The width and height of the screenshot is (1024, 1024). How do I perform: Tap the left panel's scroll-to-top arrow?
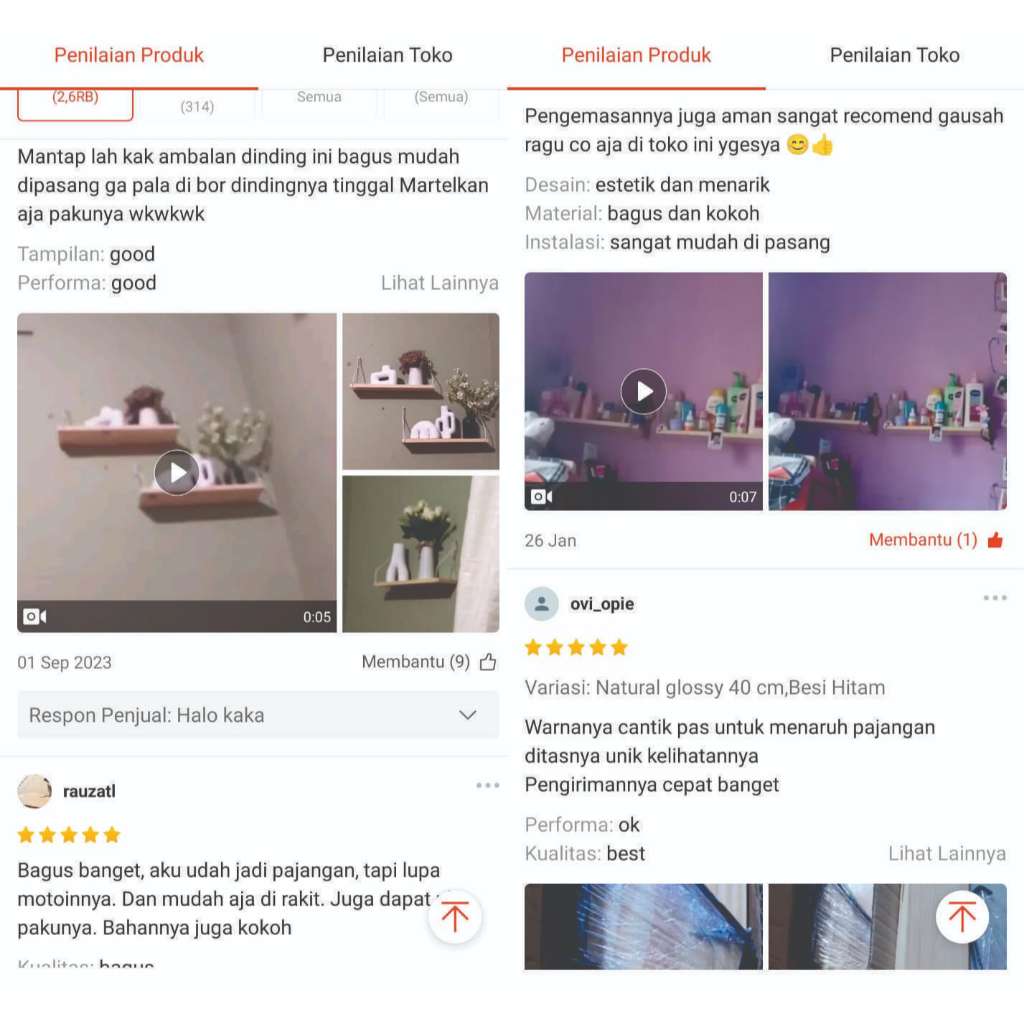pos(455,916)
